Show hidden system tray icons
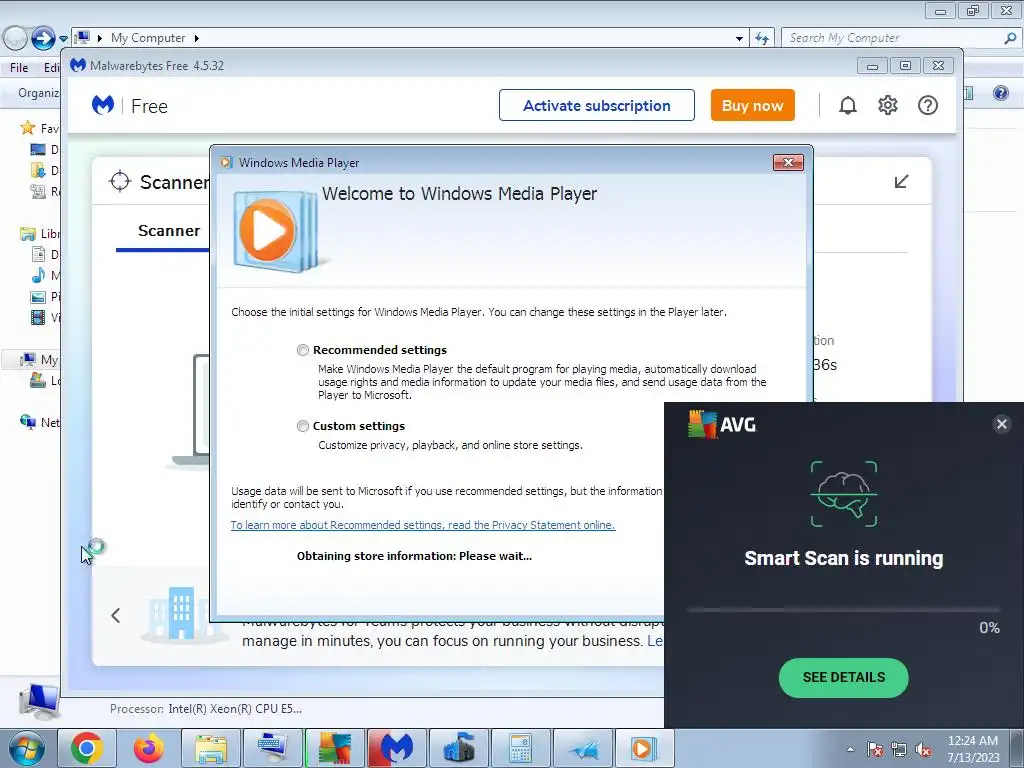The image size is (1024, 768). [850, 749]
